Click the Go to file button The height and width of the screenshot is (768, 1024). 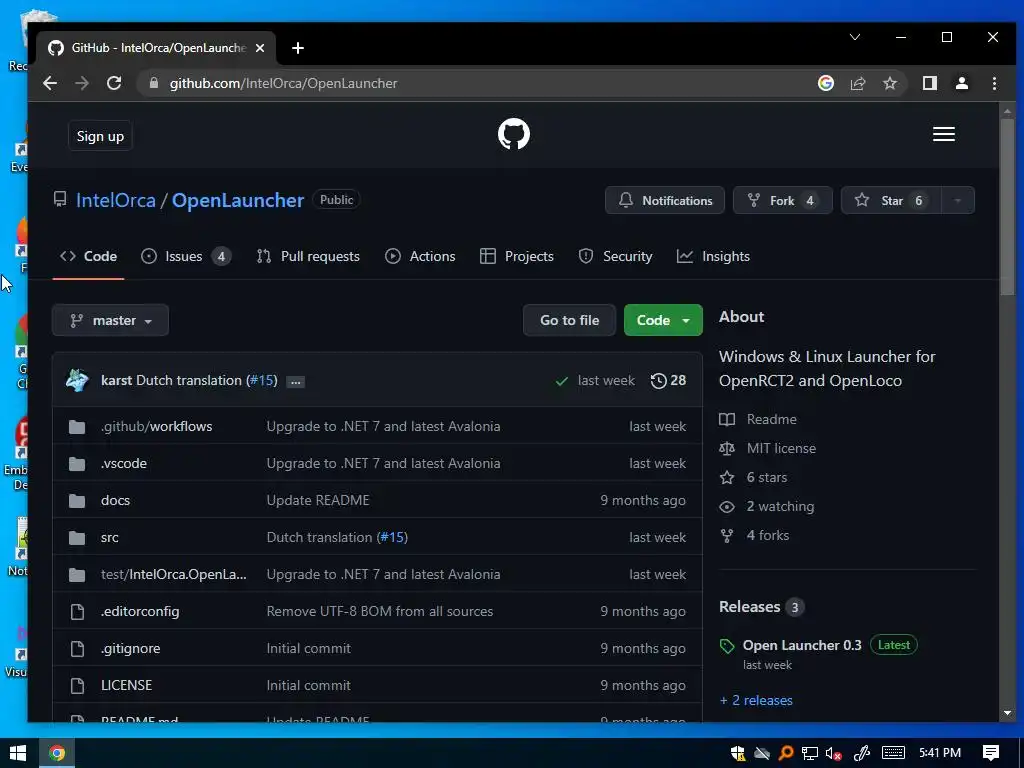click(569, 321)
